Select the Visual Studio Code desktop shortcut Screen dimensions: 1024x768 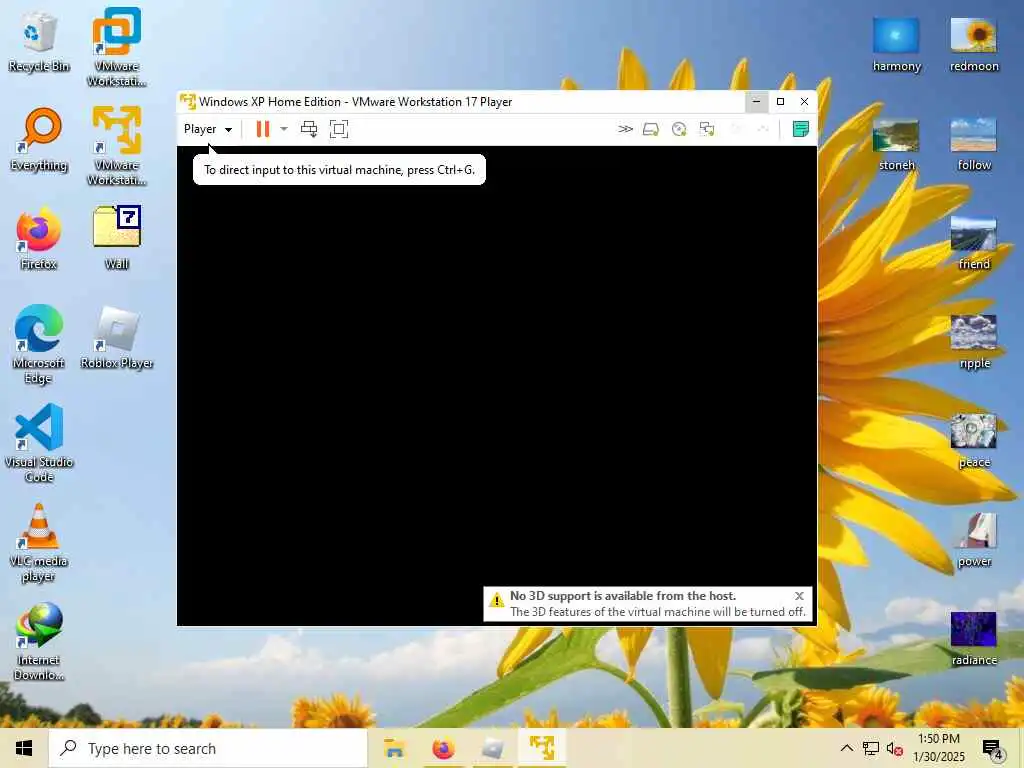pyautogui.click(x=39, y=443)
